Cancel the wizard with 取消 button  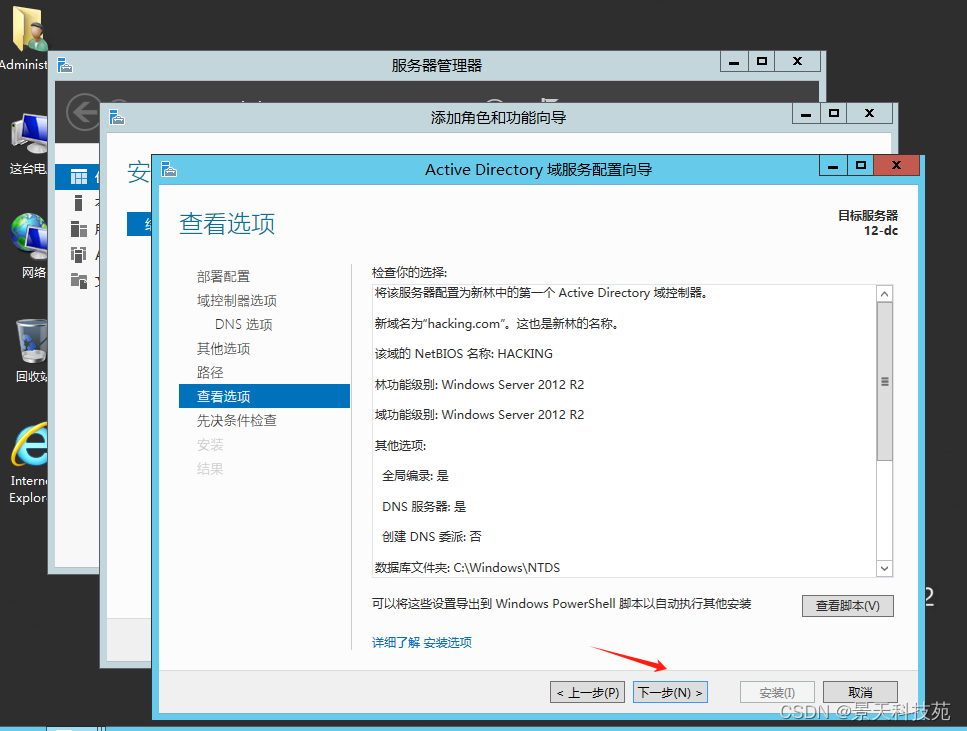[x=860, y=692]
